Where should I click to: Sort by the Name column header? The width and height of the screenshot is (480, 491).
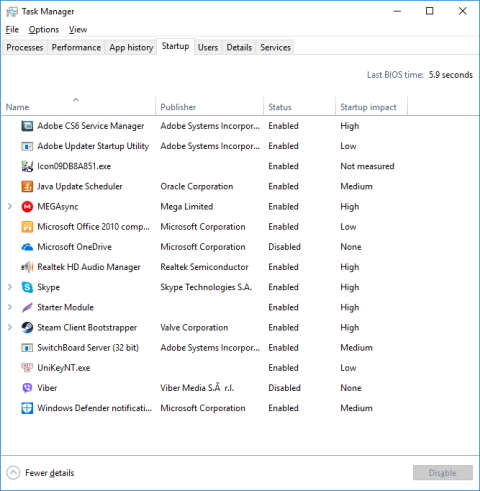pyautogui.click(x=78, y=106)
